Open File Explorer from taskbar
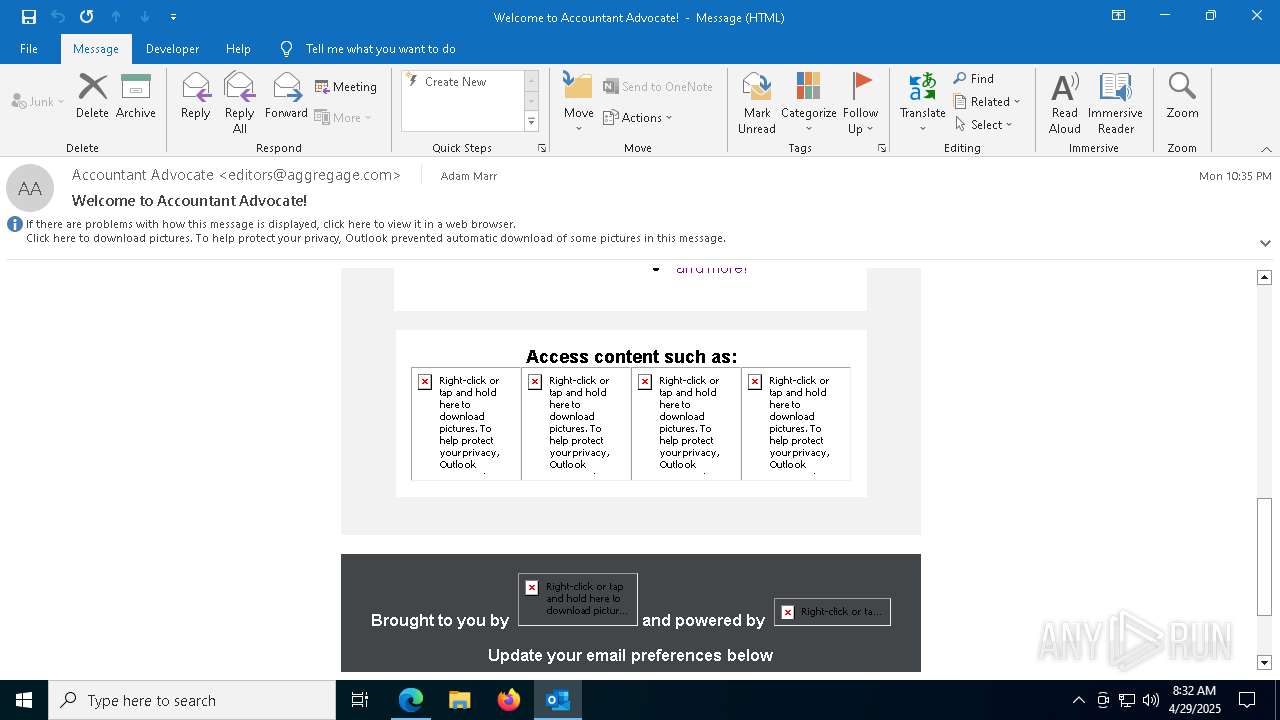Viewport: 1280px width, 720px height. pyautogui.click(x=460, y=700)
